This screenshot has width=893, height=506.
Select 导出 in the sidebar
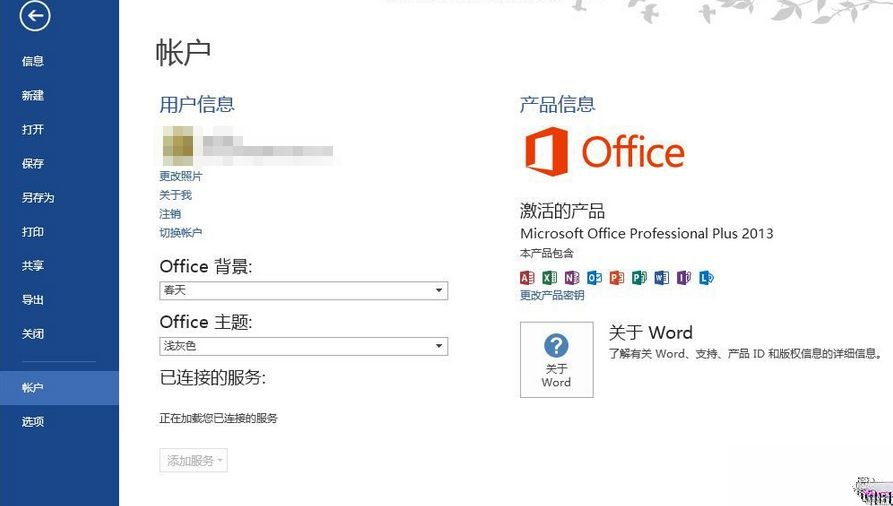click(x=33, y=300)
